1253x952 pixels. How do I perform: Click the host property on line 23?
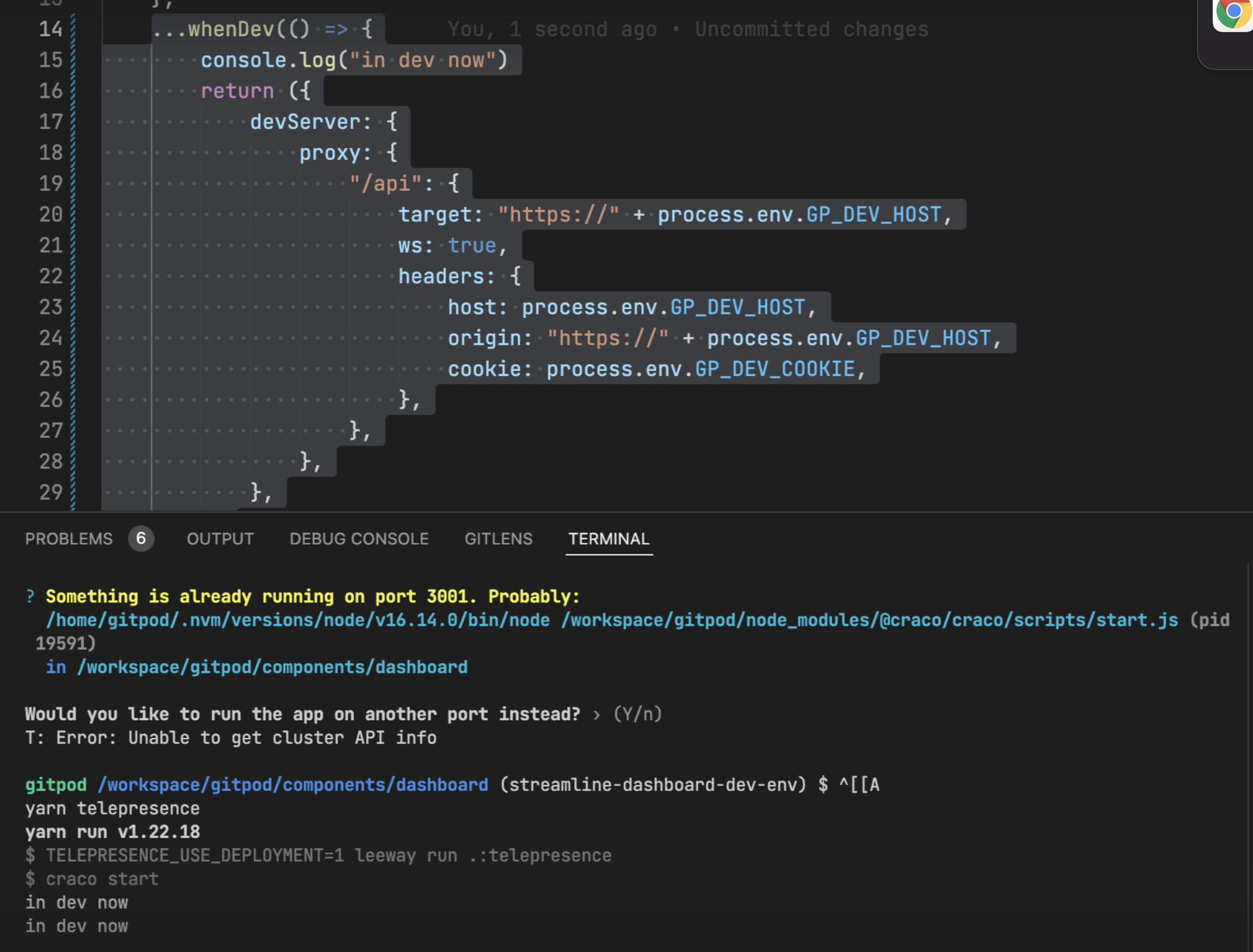click(471, 307)
